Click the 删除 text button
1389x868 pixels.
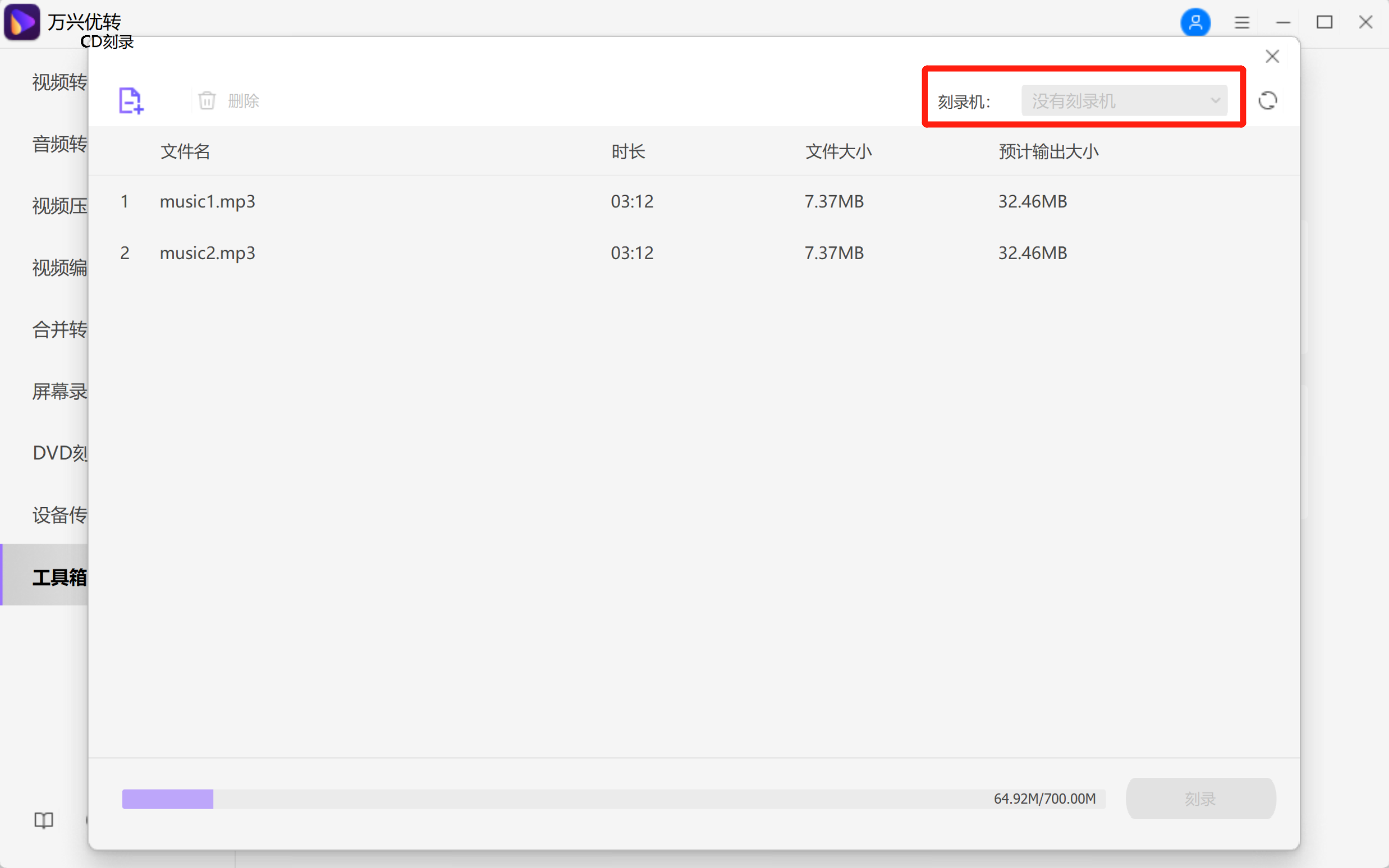click(243, 101)
